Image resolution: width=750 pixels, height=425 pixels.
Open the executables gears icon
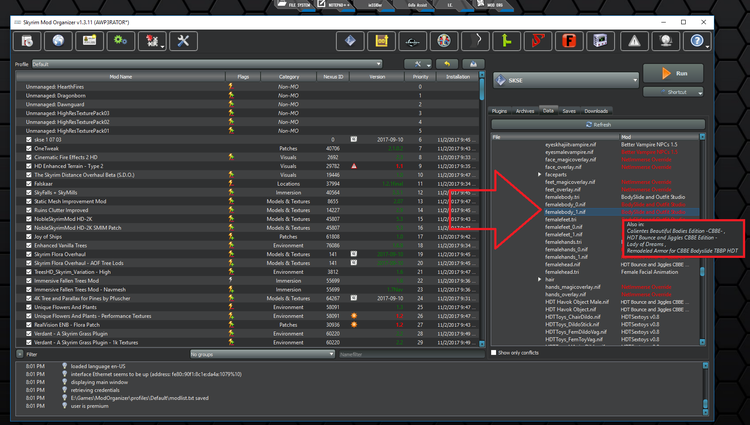point(121,41)
